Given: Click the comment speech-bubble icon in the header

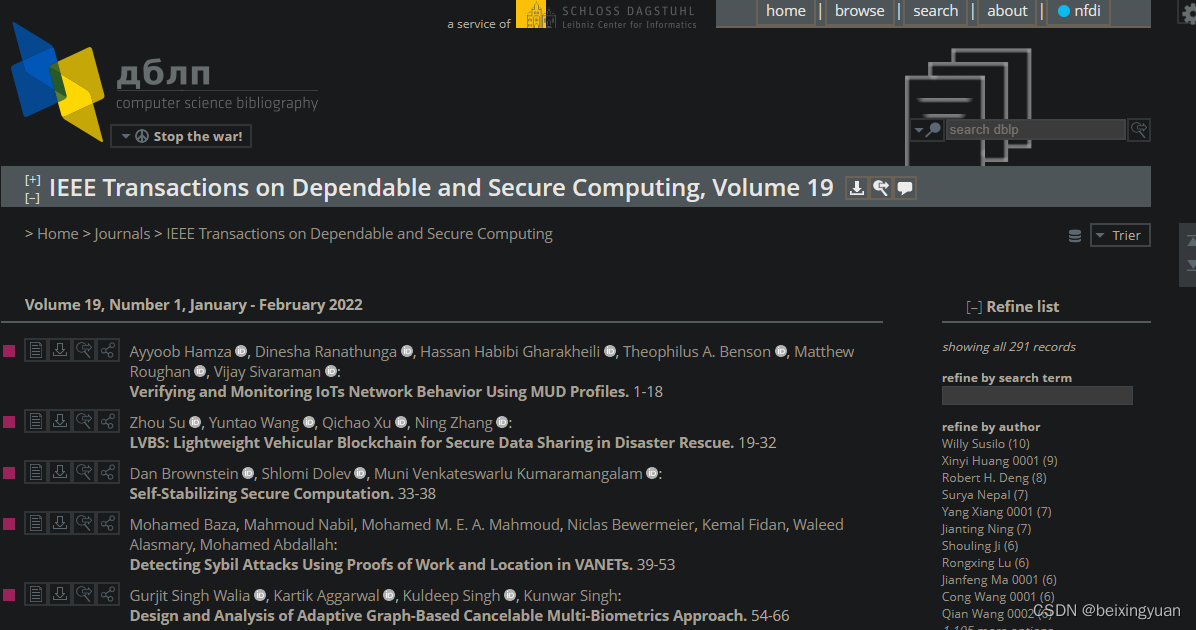Looking at the screenshot, I should click(905, 187).
